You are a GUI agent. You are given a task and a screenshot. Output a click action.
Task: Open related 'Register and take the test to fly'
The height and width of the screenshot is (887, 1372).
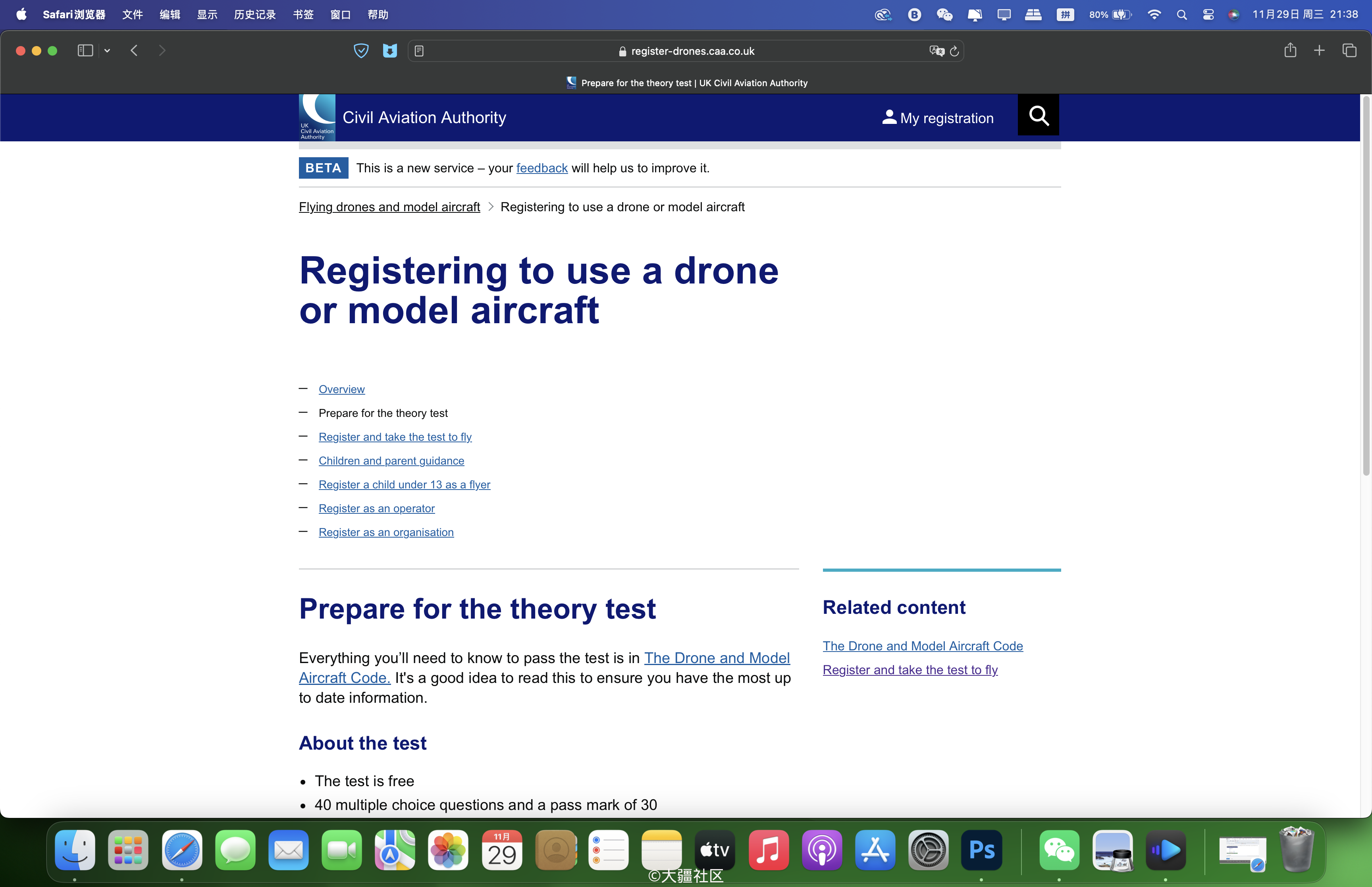[910, 670]
